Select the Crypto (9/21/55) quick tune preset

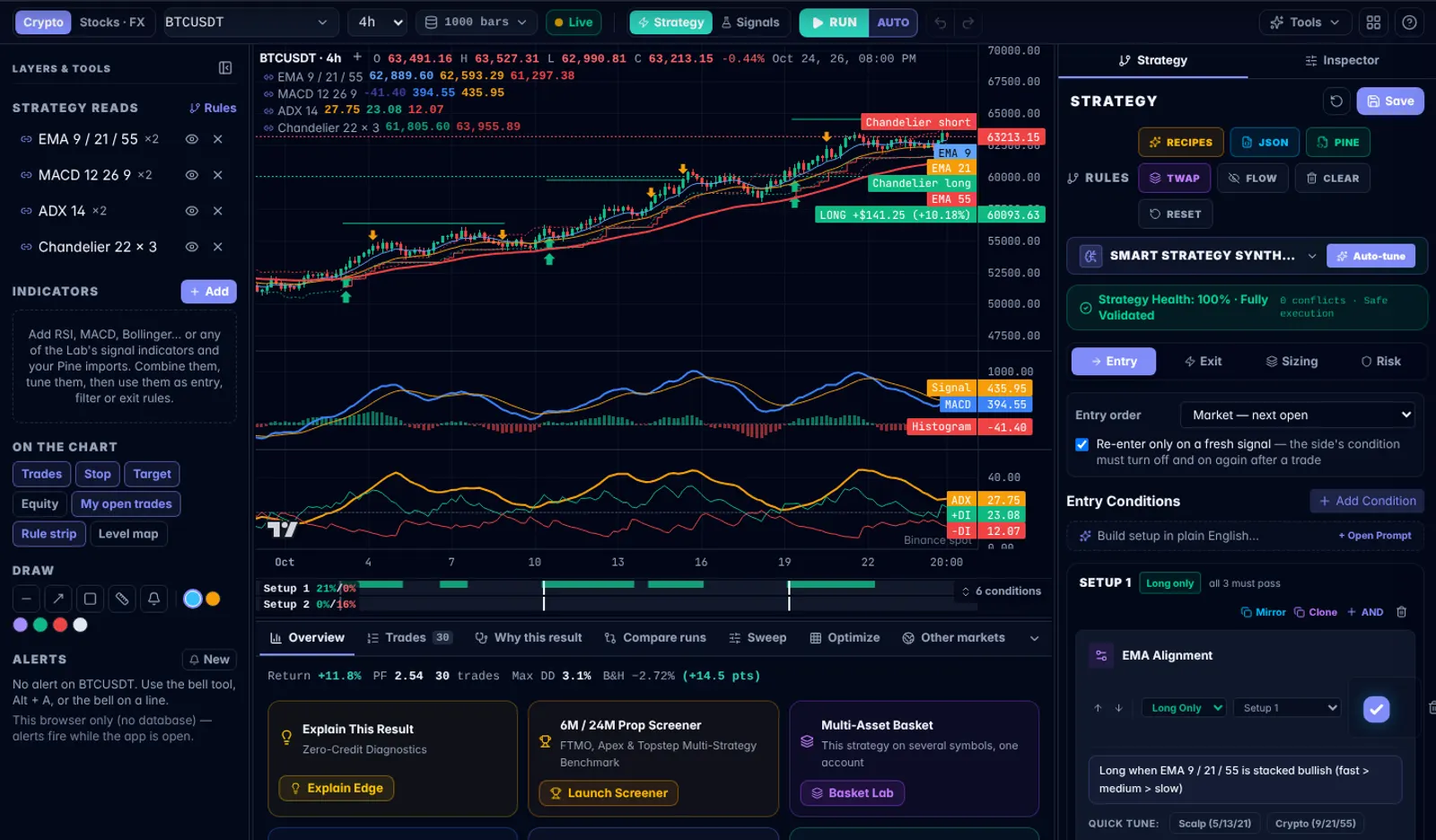point(1315,823)
